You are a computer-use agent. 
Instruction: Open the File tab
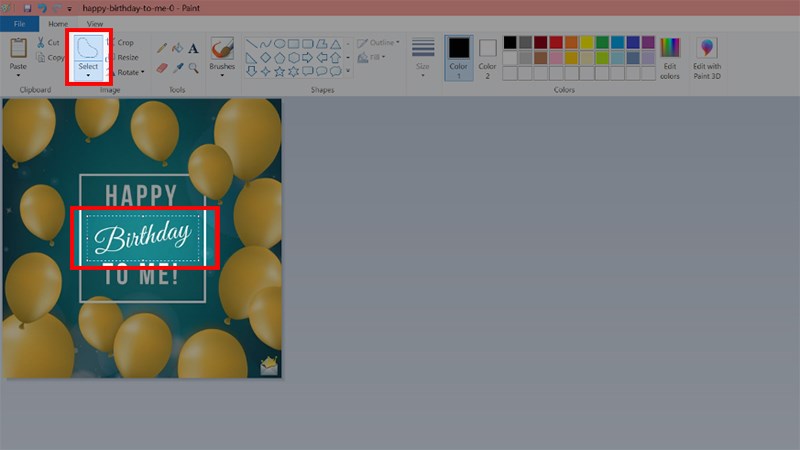pos(19,24)
